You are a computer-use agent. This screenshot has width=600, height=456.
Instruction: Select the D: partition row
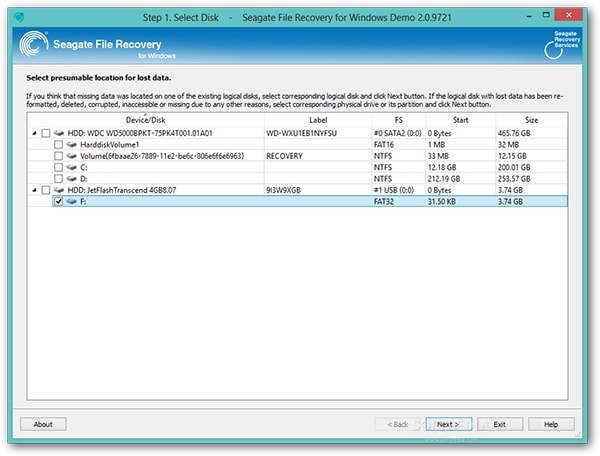(x=297, y=179)
